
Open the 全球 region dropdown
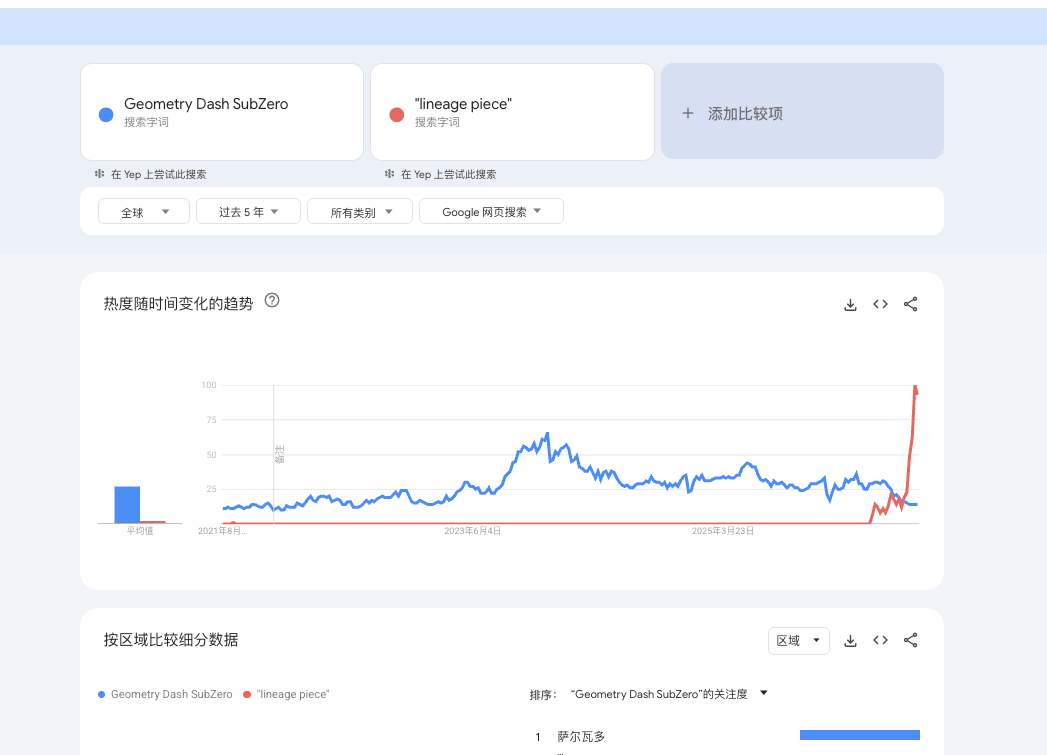(x=144, y=212)
